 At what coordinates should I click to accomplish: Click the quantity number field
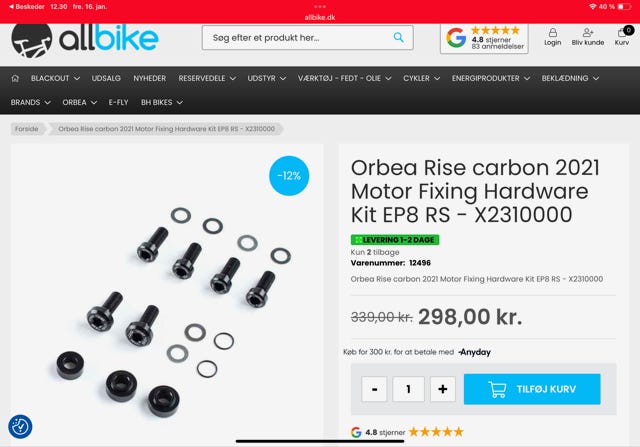[409, 389]
